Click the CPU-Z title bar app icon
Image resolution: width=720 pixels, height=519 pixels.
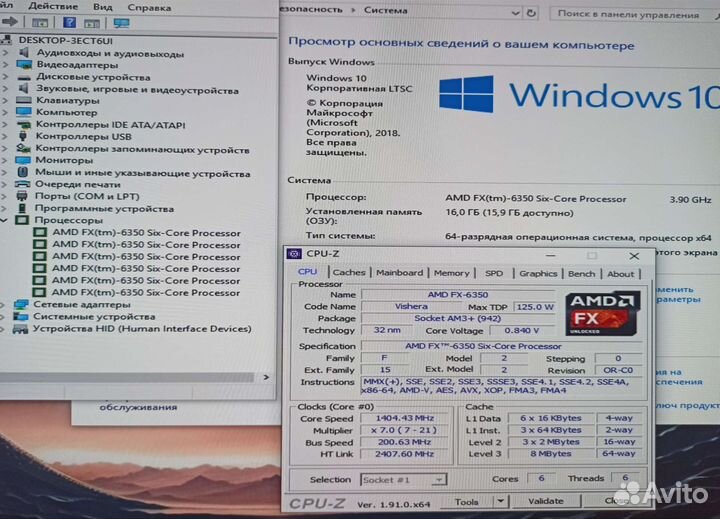tap(294, 254)
